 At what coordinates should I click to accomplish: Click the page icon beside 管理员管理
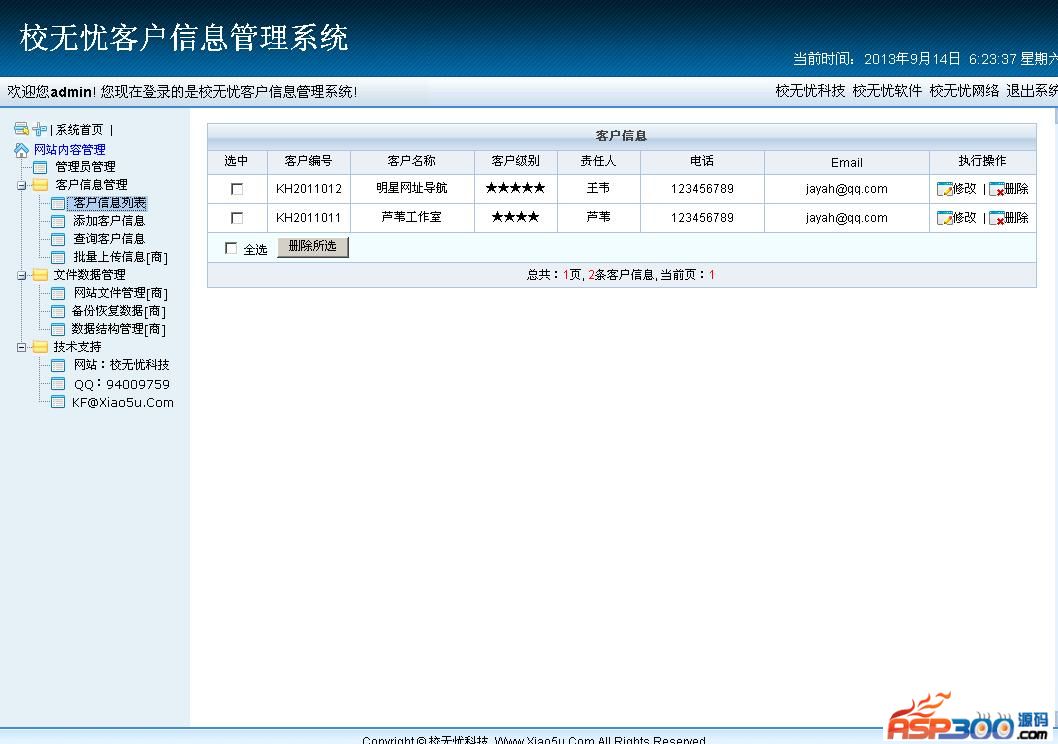[40, 167]
